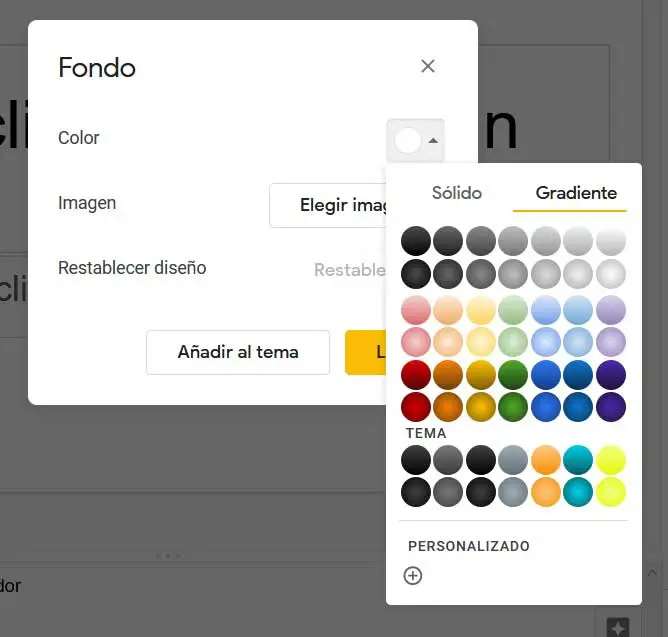
Task: Select the theme orange linear gradient swatch
Action: point(545,459)
